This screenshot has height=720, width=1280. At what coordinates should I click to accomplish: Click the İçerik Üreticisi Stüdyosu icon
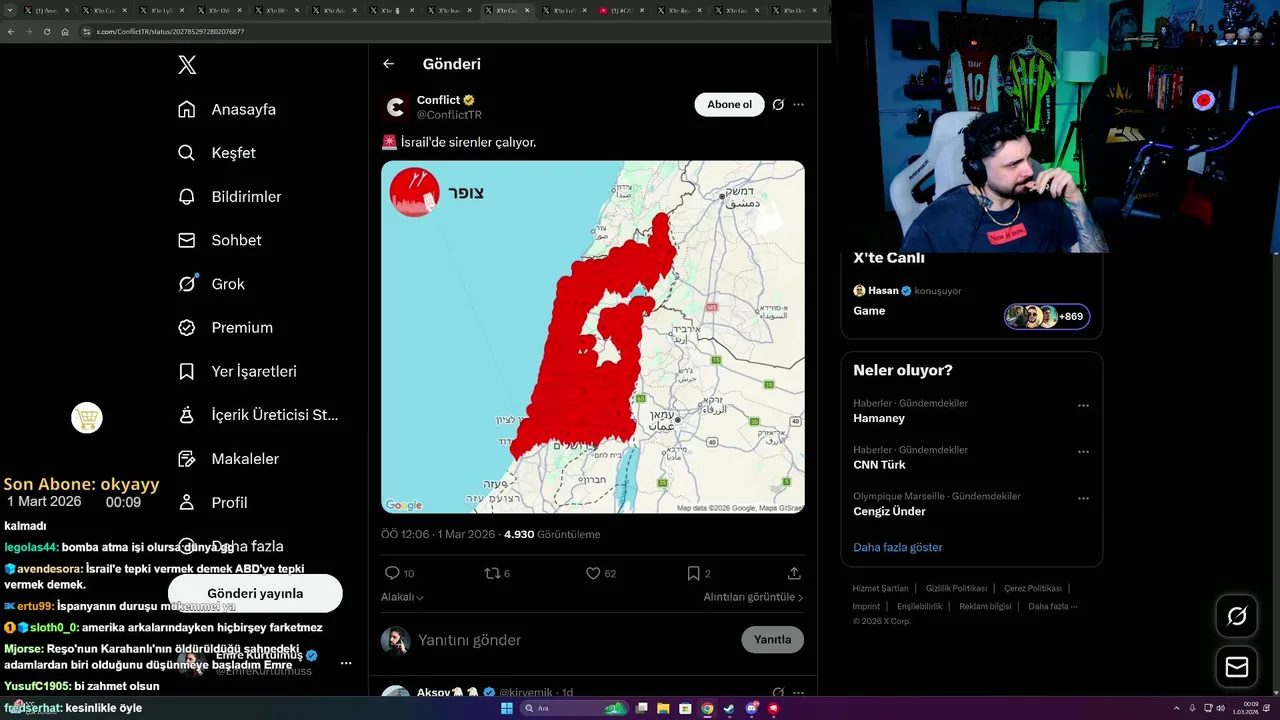pos(187,415)
